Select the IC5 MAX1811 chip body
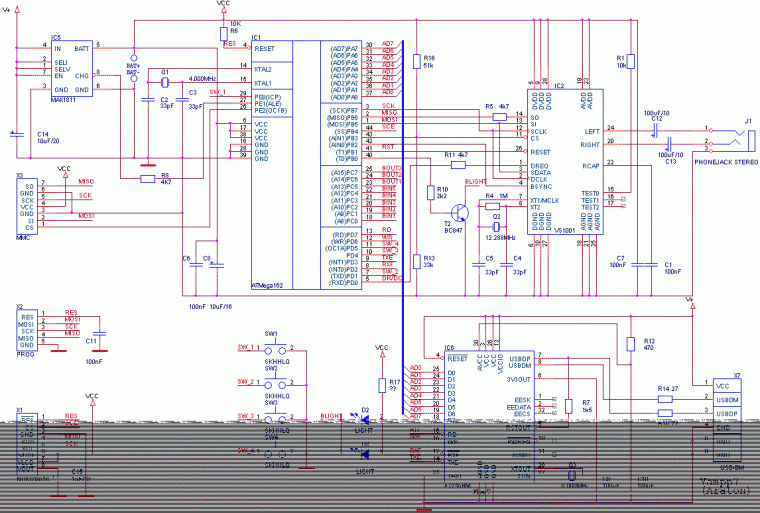760x513 pixels. point(72,69)
